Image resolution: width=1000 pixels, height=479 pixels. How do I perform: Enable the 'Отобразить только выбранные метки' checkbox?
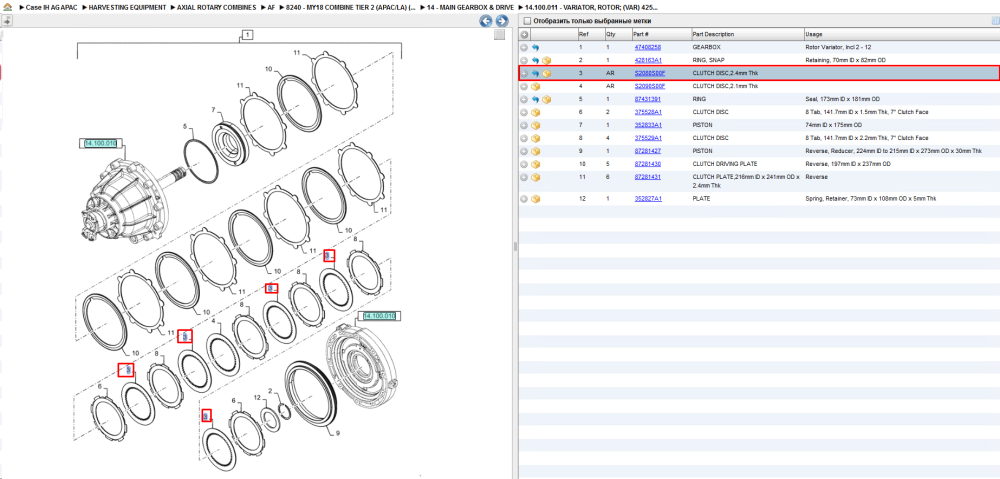[x=527, y=21]
